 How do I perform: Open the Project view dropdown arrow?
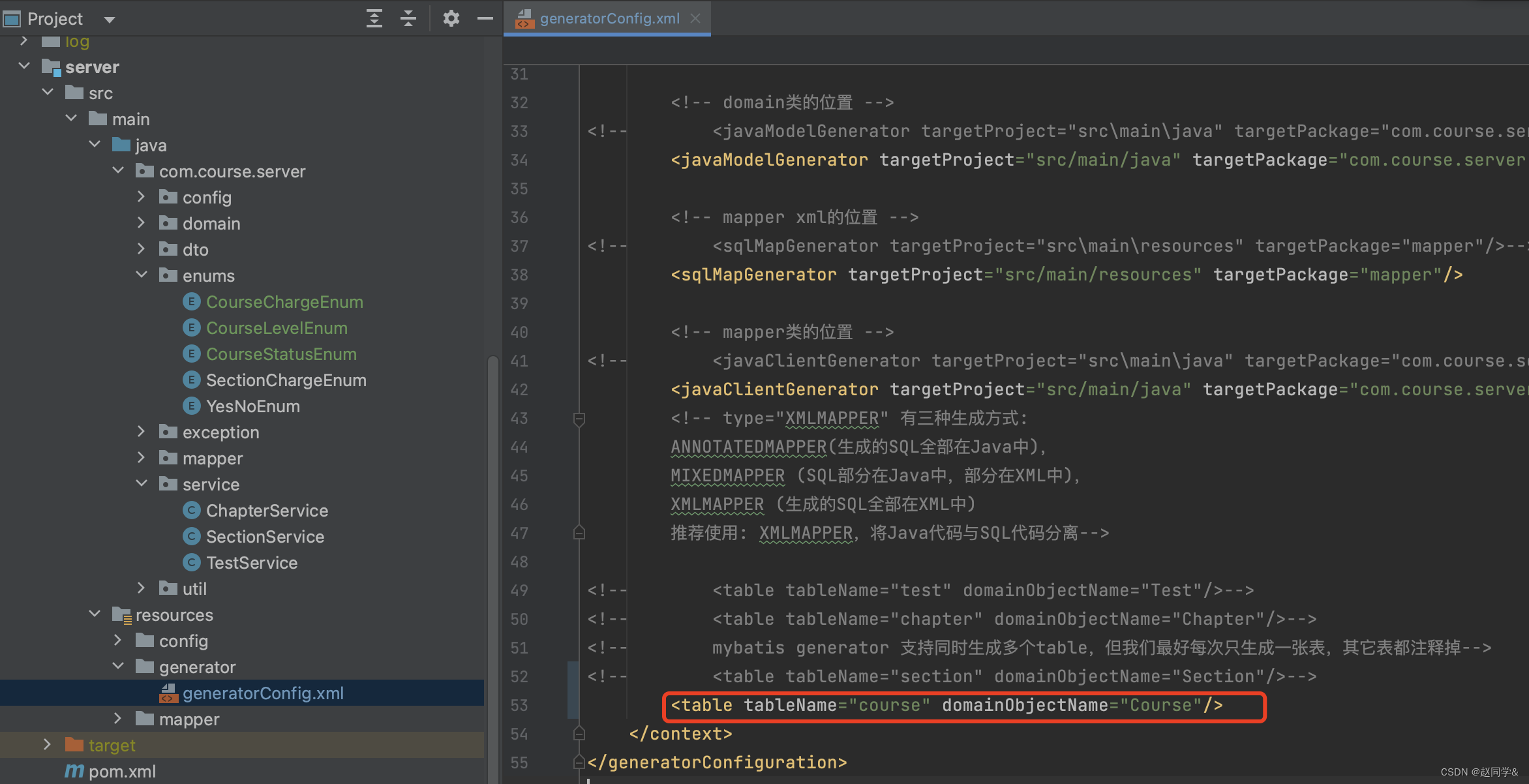pyautogui.click(x=110, y=20)
